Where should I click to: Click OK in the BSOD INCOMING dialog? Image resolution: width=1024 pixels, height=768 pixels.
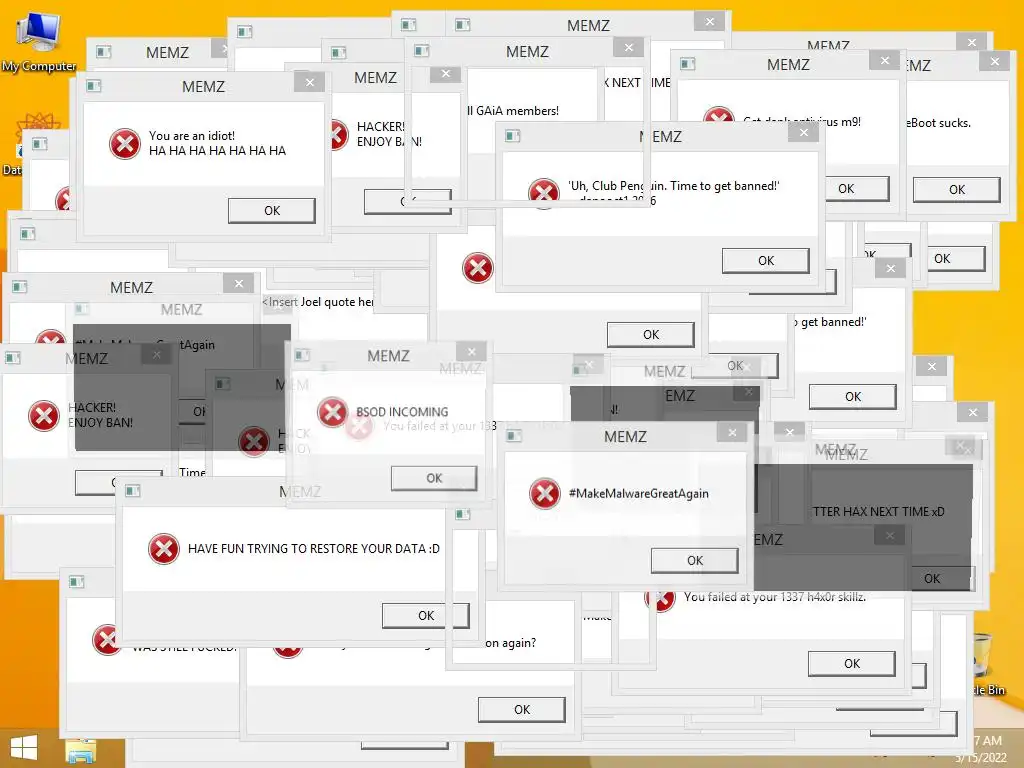434,479
